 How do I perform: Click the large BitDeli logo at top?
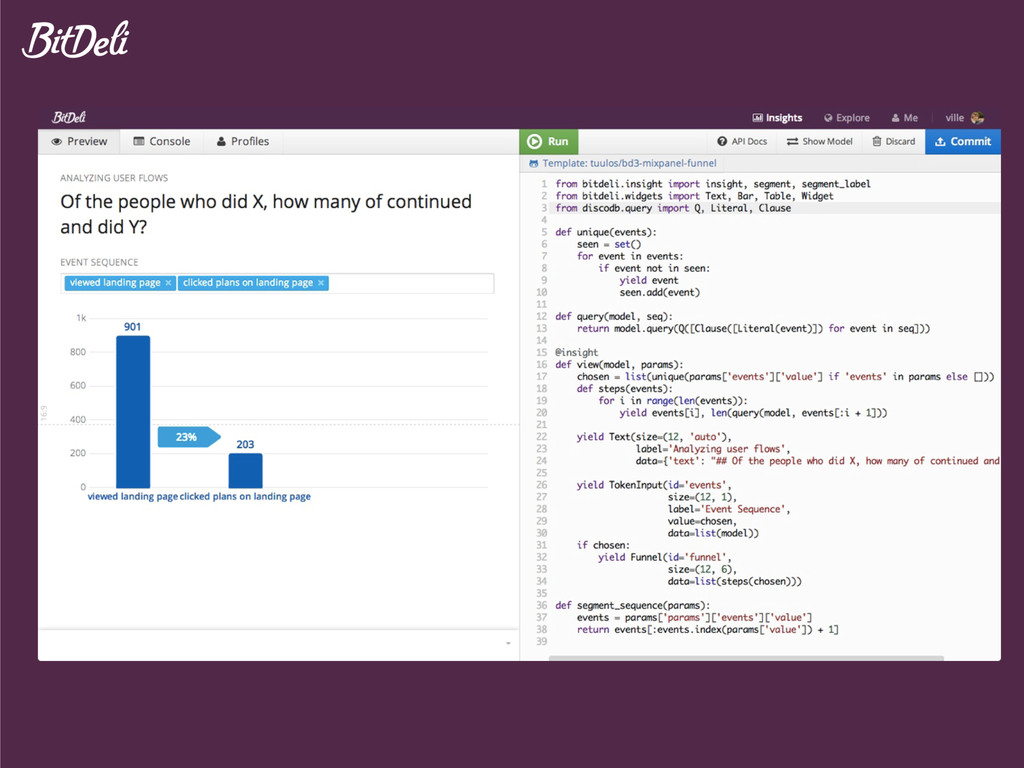(76, 40)
